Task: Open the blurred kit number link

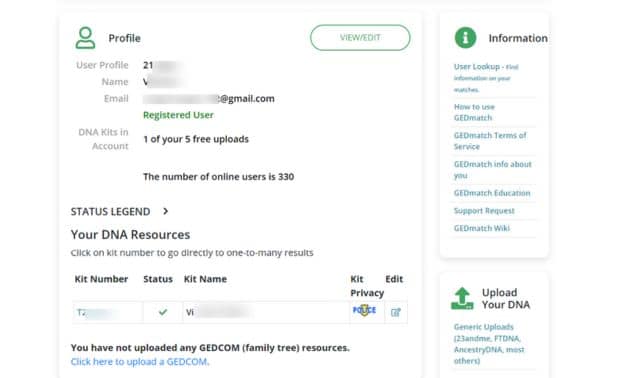Action: [95, 313]
